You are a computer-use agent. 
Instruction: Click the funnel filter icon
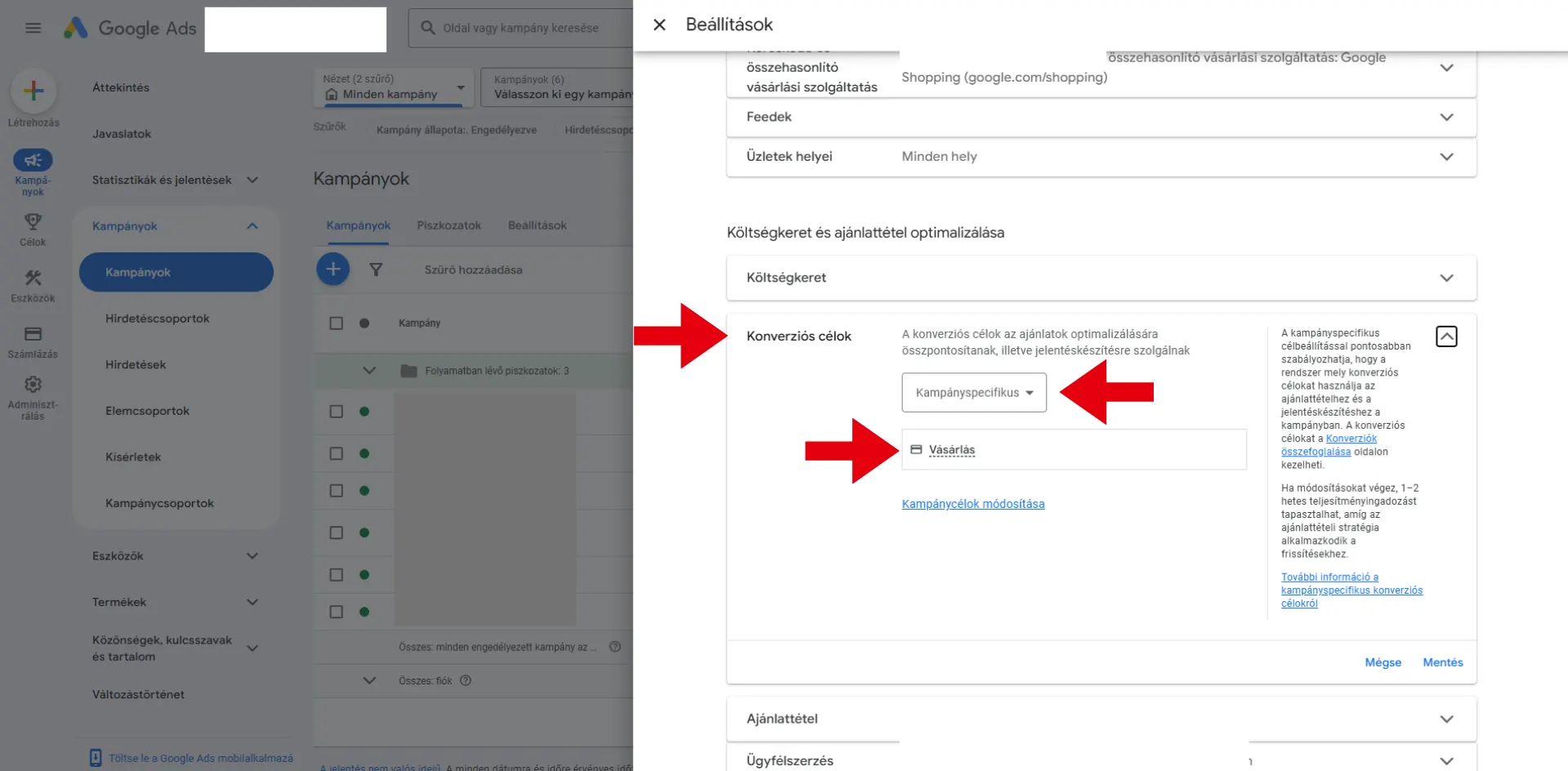[376, 270]
